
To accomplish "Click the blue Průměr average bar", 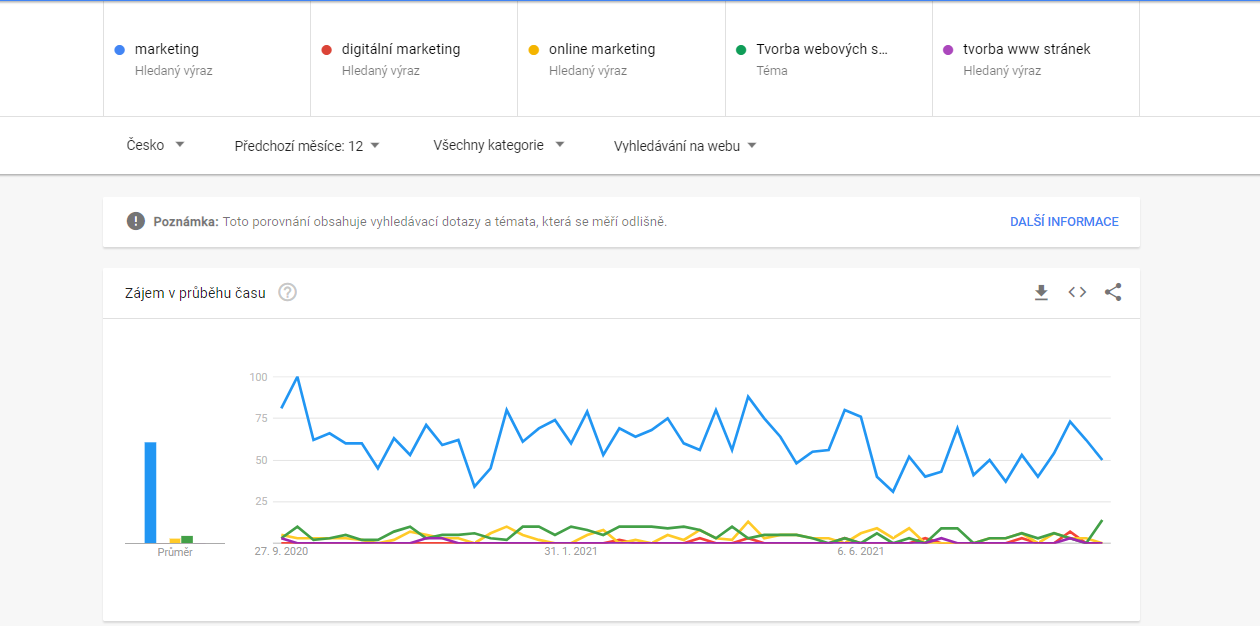I will pos(151,493).
